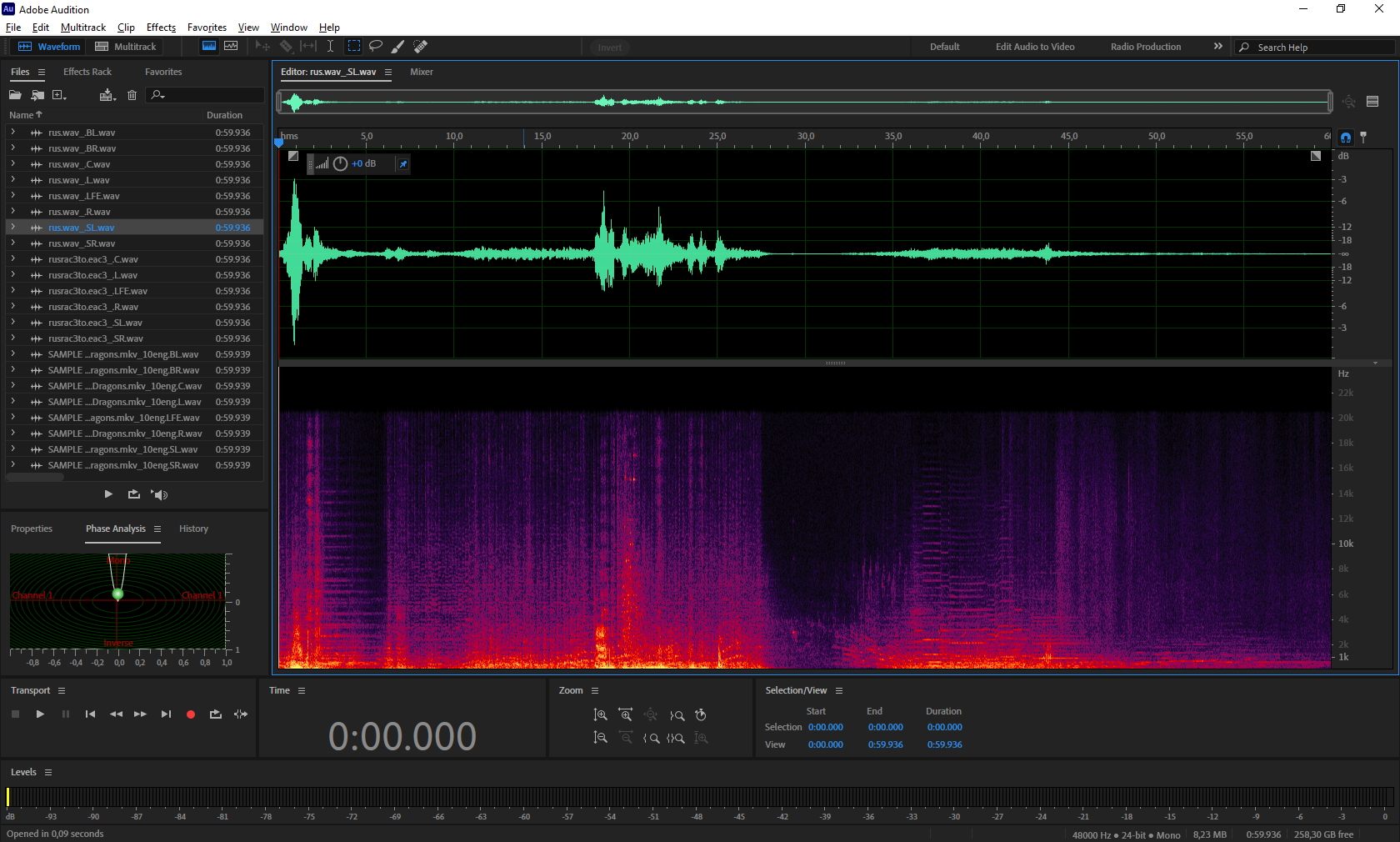Image resolution: width=1400 pixels, height=842 pixels.
Task: Switch to the Waveform editor view
Action: [x=49, y=47]
